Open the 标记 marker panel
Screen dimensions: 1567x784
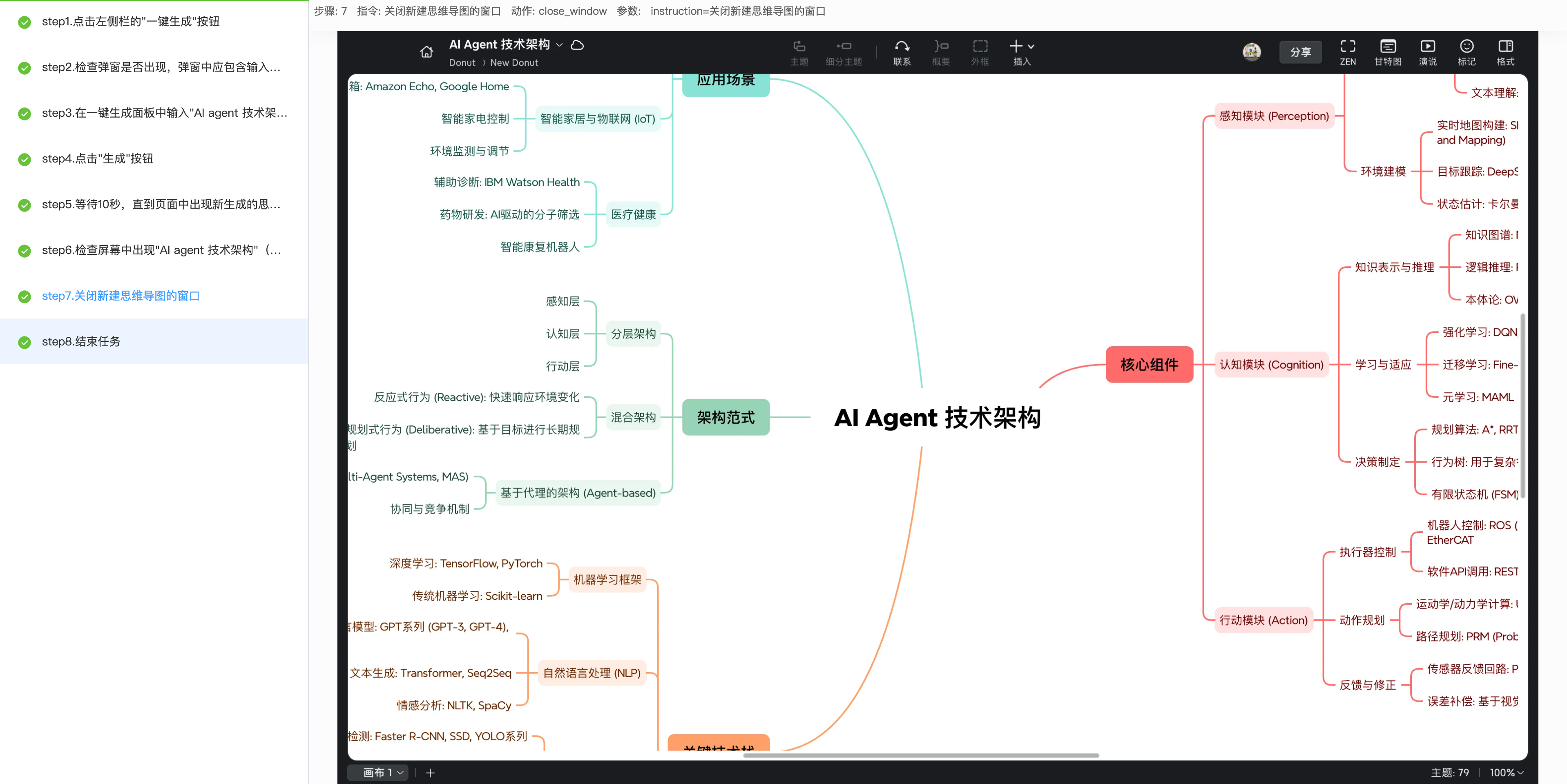tap(1467, 52)
